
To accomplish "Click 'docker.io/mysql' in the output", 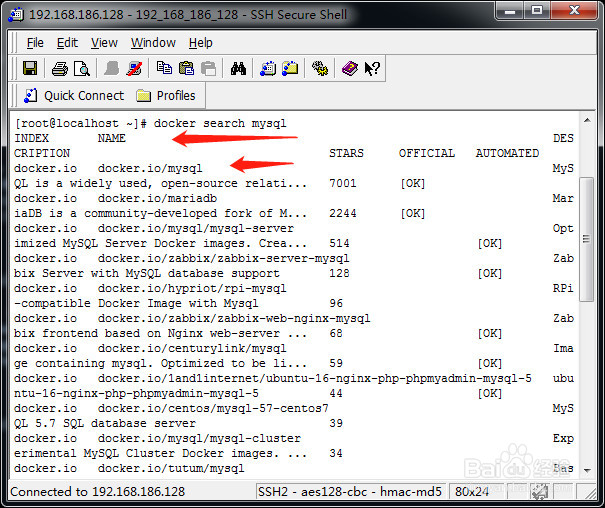I will [x=150, y=169].
